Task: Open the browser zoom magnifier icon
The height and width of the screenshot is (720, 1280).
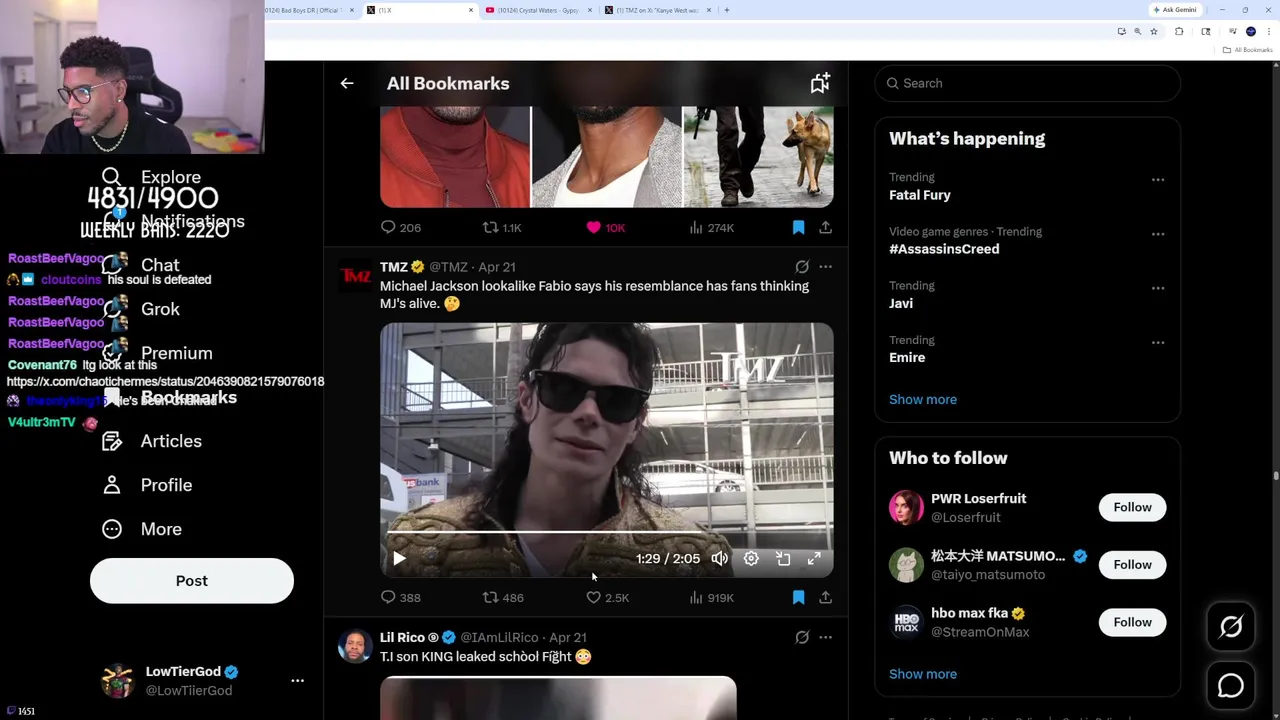Action: coord(1137,32)
